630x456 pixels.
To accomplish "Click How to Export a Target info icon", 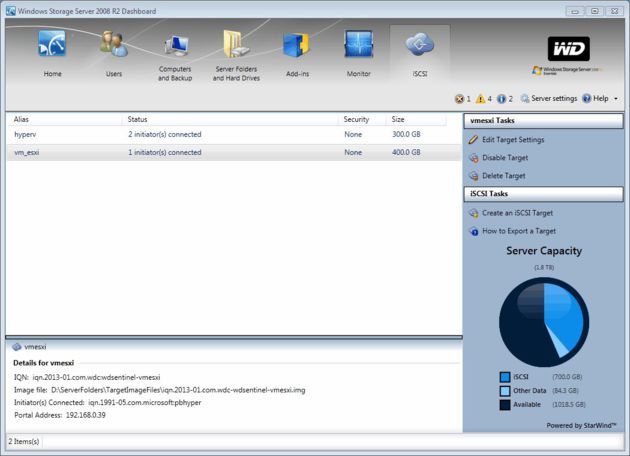I will (474, 231).
